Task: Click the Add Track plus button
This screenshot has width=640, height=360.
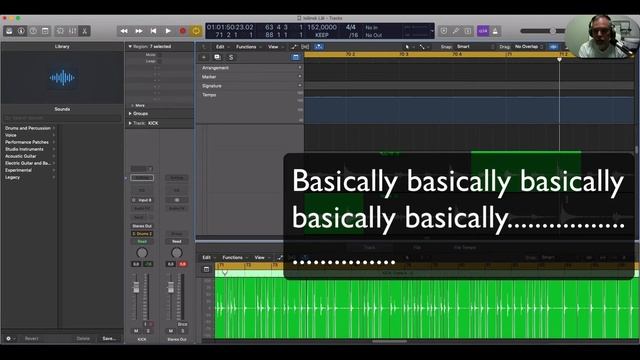Action: pos(204,58)
